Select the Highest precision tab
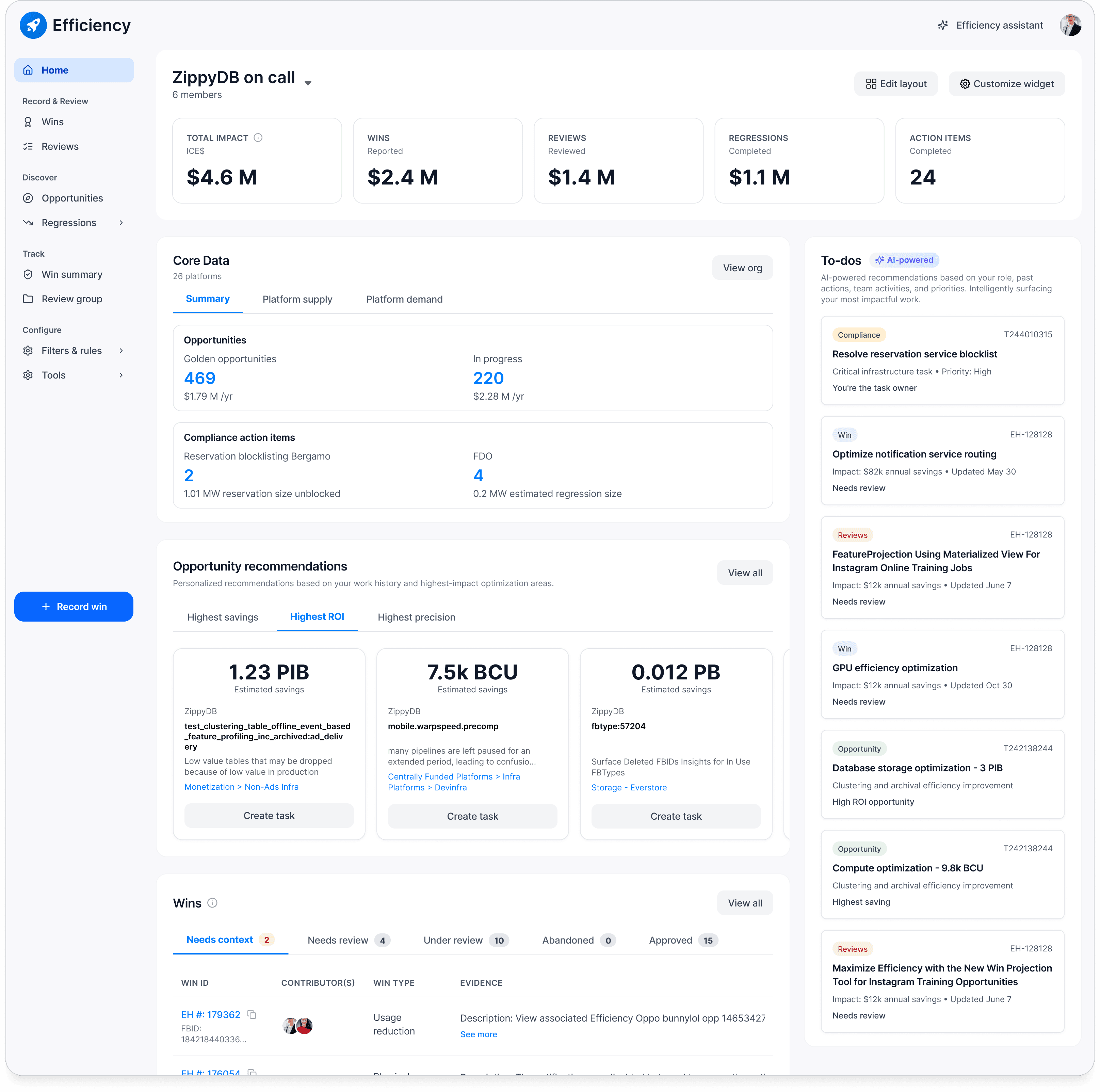The image size is (1100, 1092). pos(416,617)
